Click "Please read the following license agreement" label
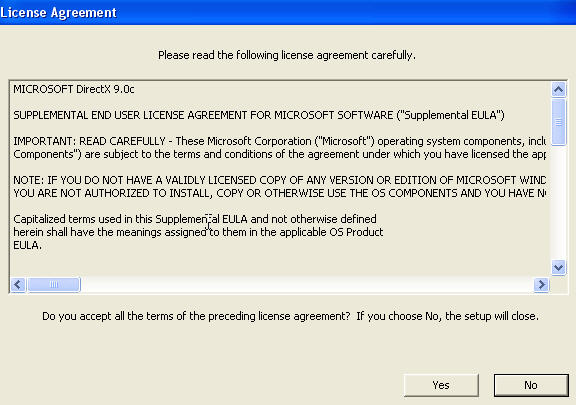This screenshot has height=405, width=576. pos(287,55)
